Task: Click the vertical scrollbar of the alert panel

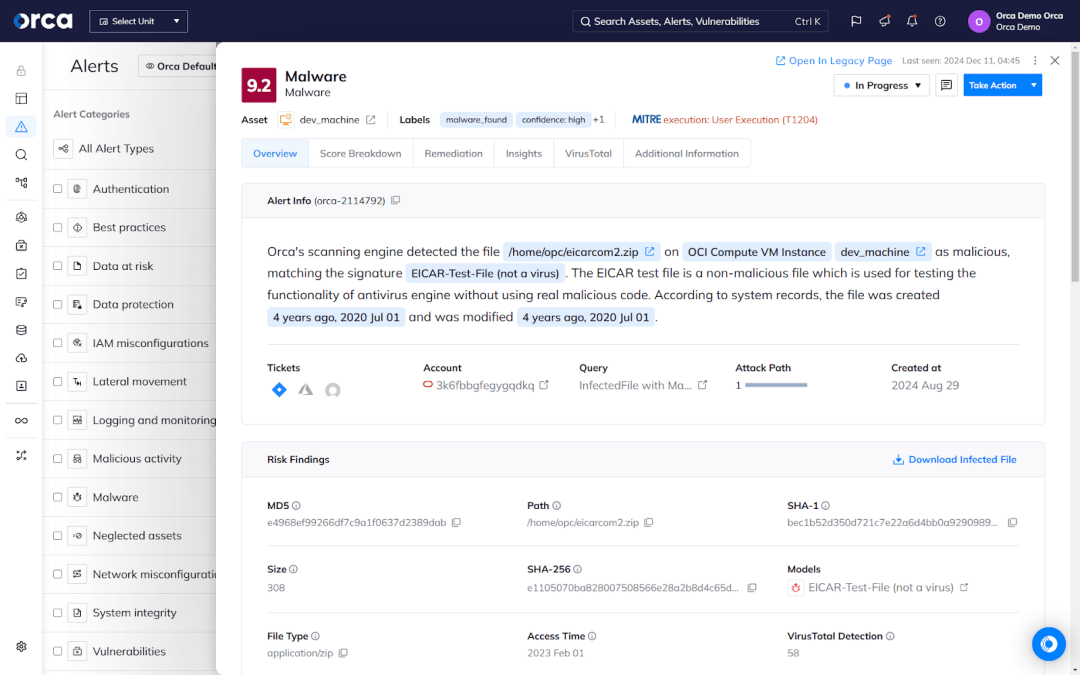Action: (x=1074, y=165)
